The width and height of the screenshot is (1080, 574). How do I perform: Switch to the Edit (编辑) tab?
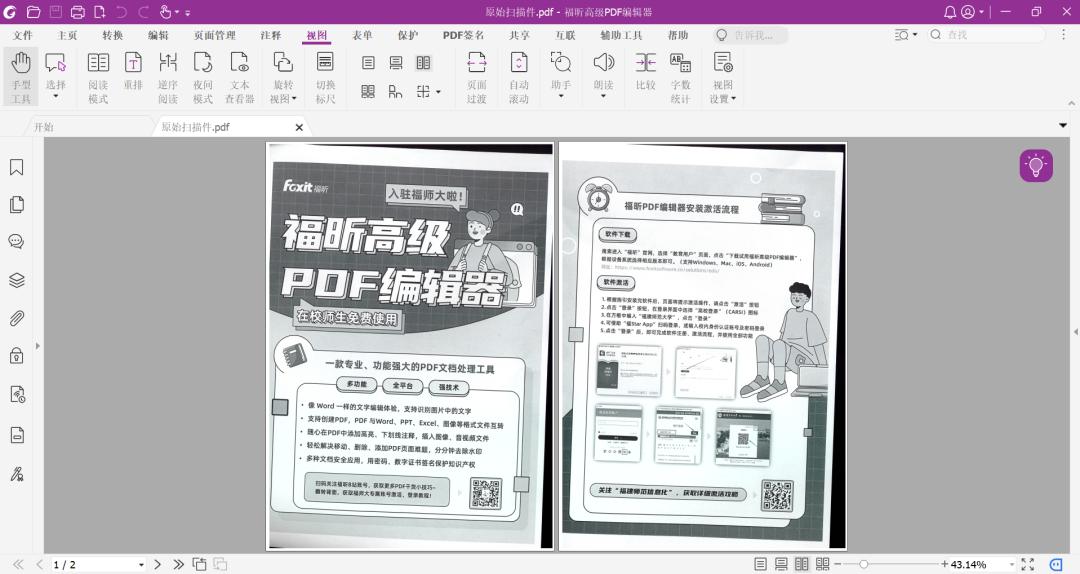point(158,34)
